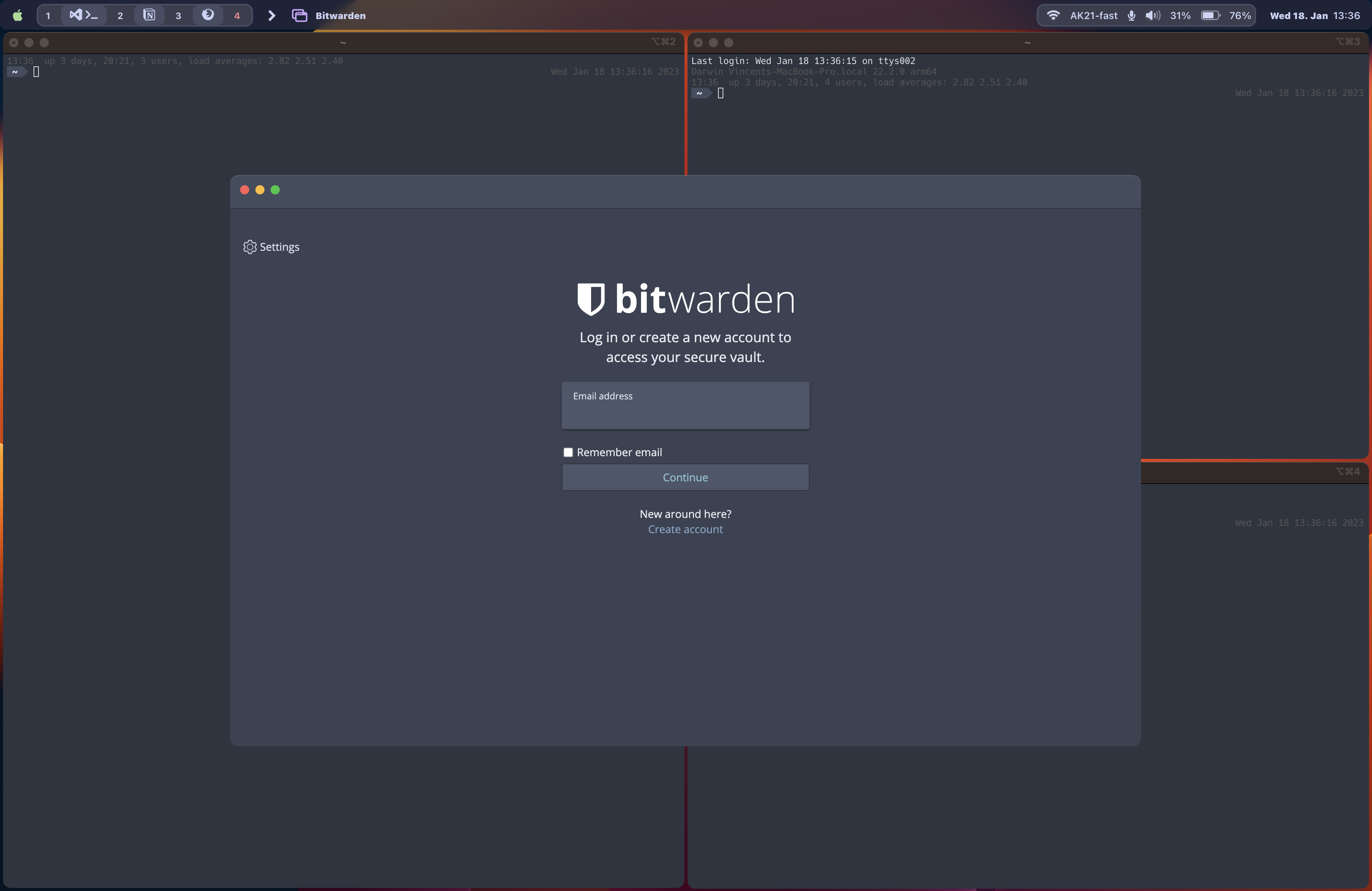Click the Create account link
Viewport: 1372px width, 891px height.
[685, 529]
